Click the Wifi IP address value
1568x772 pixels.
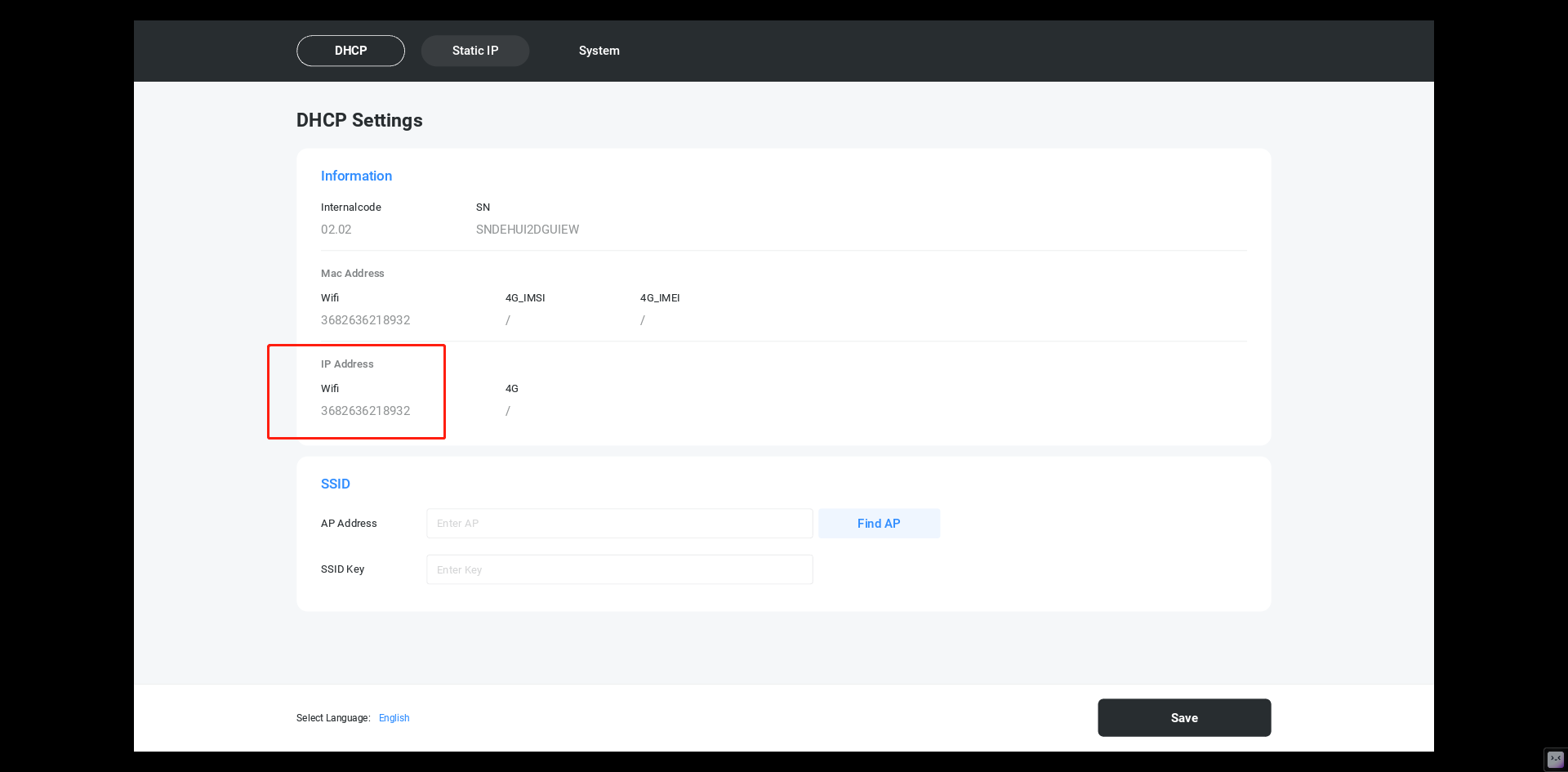pyautogui.click(x=365, y=411)
